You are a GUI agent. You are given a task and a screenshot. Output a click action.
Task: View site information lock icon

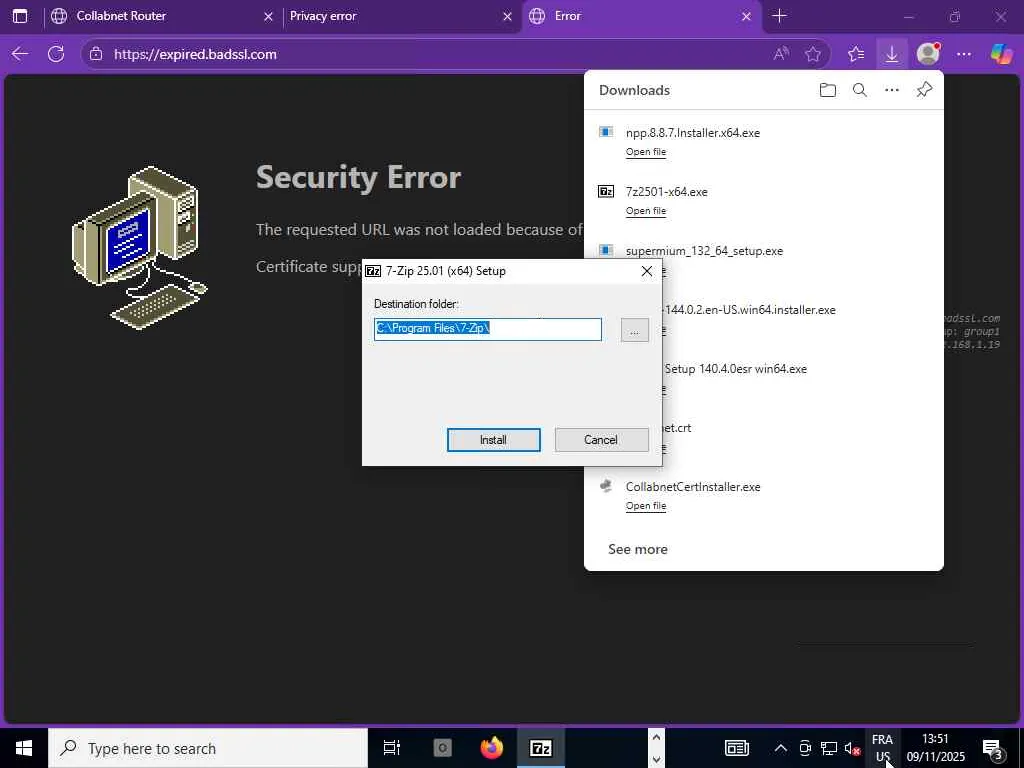96,54
